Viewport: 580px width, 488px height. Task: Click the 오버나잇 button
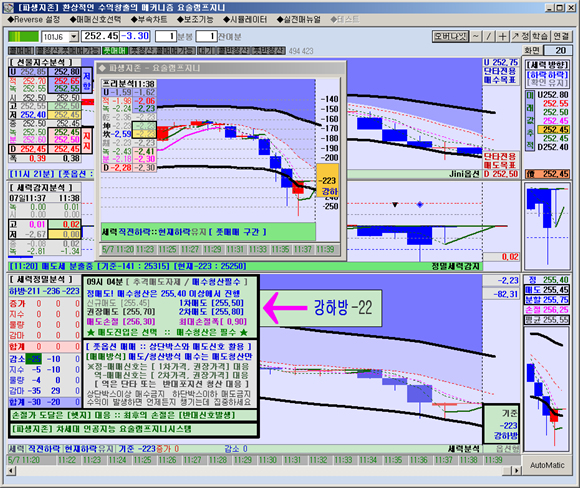[x=450, y=36]
